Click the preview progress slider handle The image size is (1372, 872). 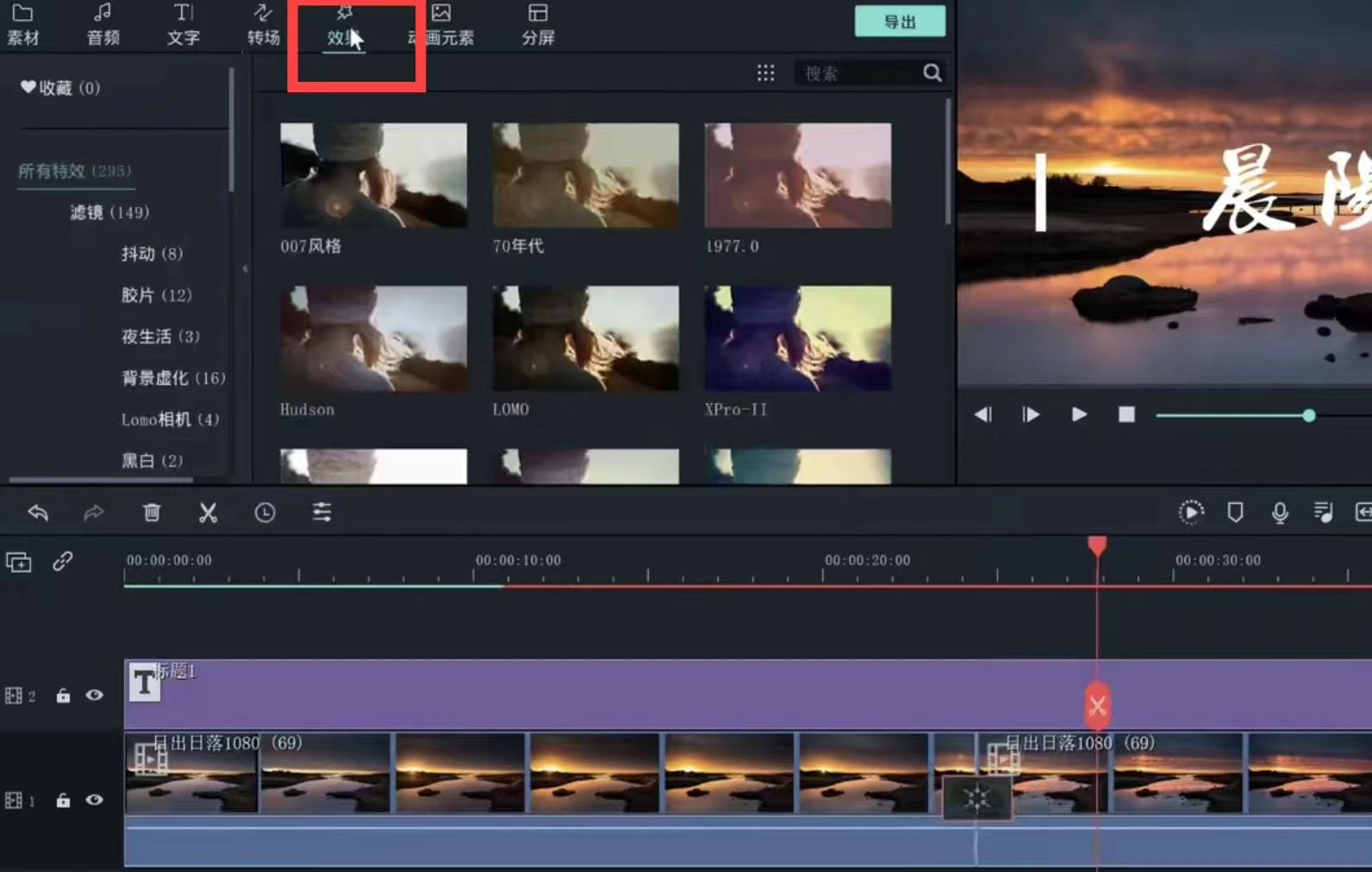pyautogui.click(x=1309, y=415)
